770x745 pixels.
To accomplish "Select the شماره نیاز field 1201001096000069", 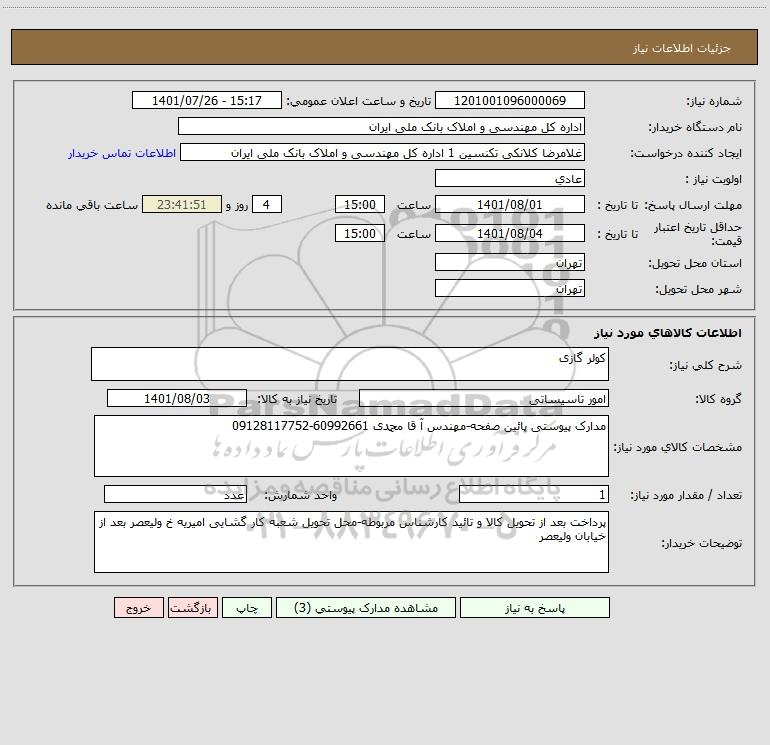I will [510, 100].
